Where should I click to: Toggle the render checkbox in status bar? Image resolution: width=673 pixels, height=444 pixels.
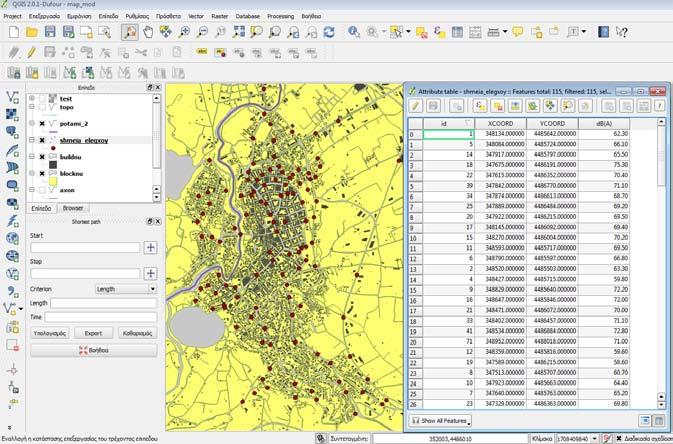619,438
